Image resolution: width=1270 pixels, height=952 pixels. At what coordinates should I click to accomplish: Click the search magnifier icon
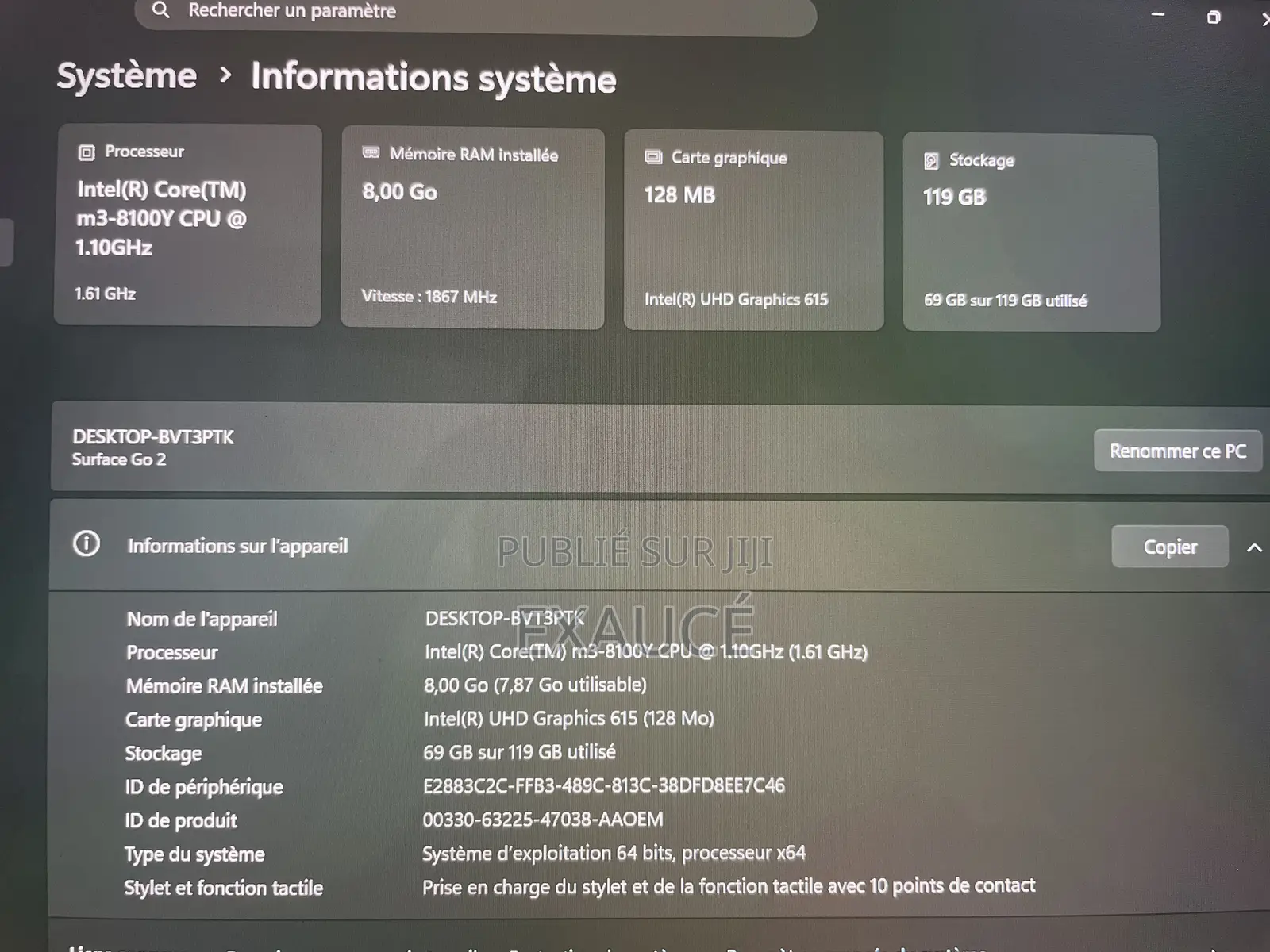(x=161, y=10)
